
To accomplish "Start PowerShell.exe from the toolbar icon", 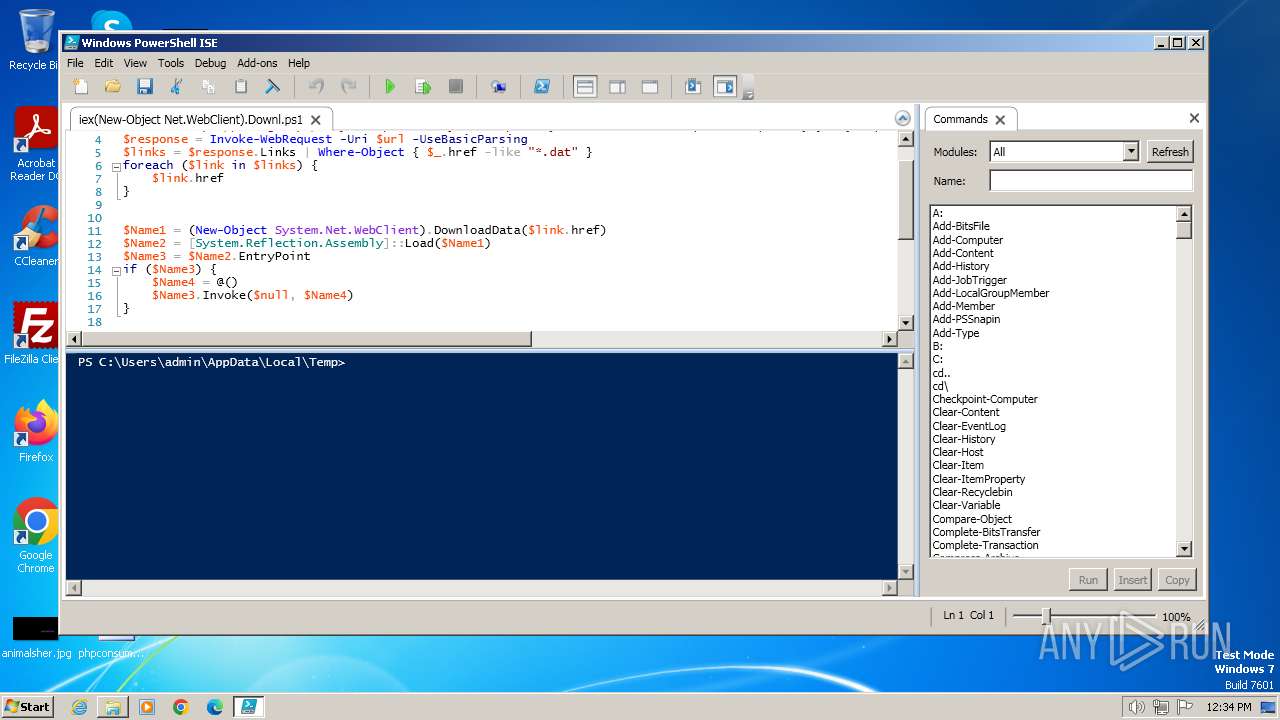I will coord(541,87).
